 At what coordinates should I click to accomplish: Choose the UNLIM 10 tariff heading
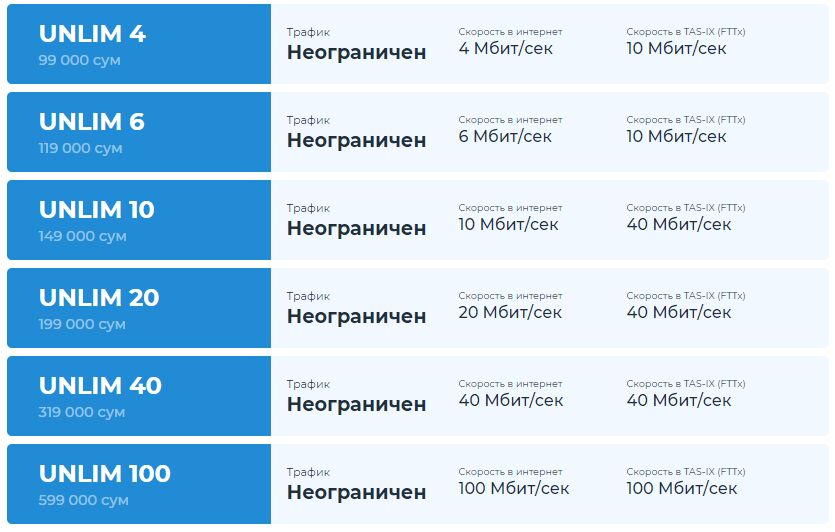[97, 210]
